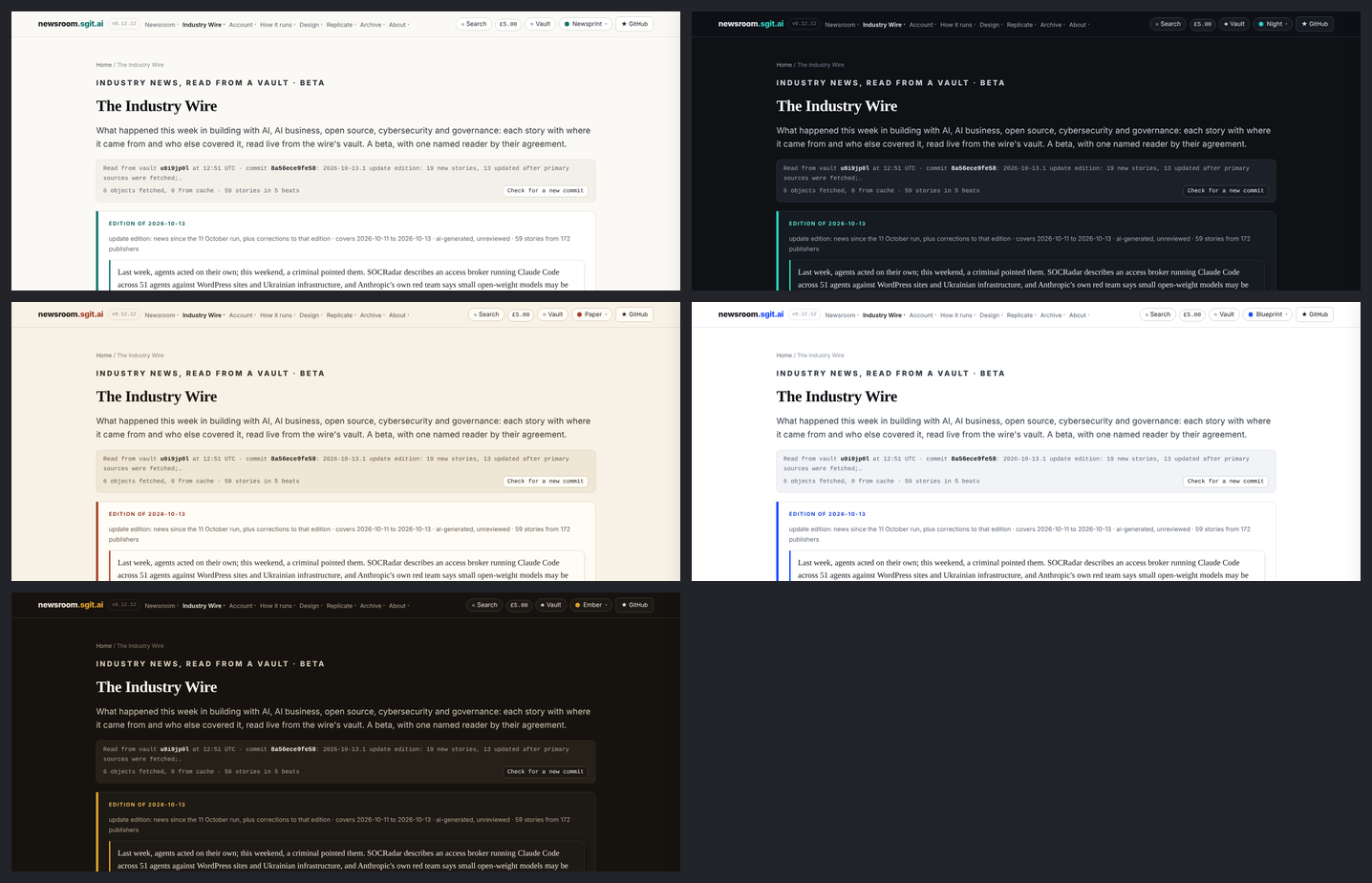1372x883 pixels.
Task: Check for a new commit, Blueprint panel
Action: 1225,482
